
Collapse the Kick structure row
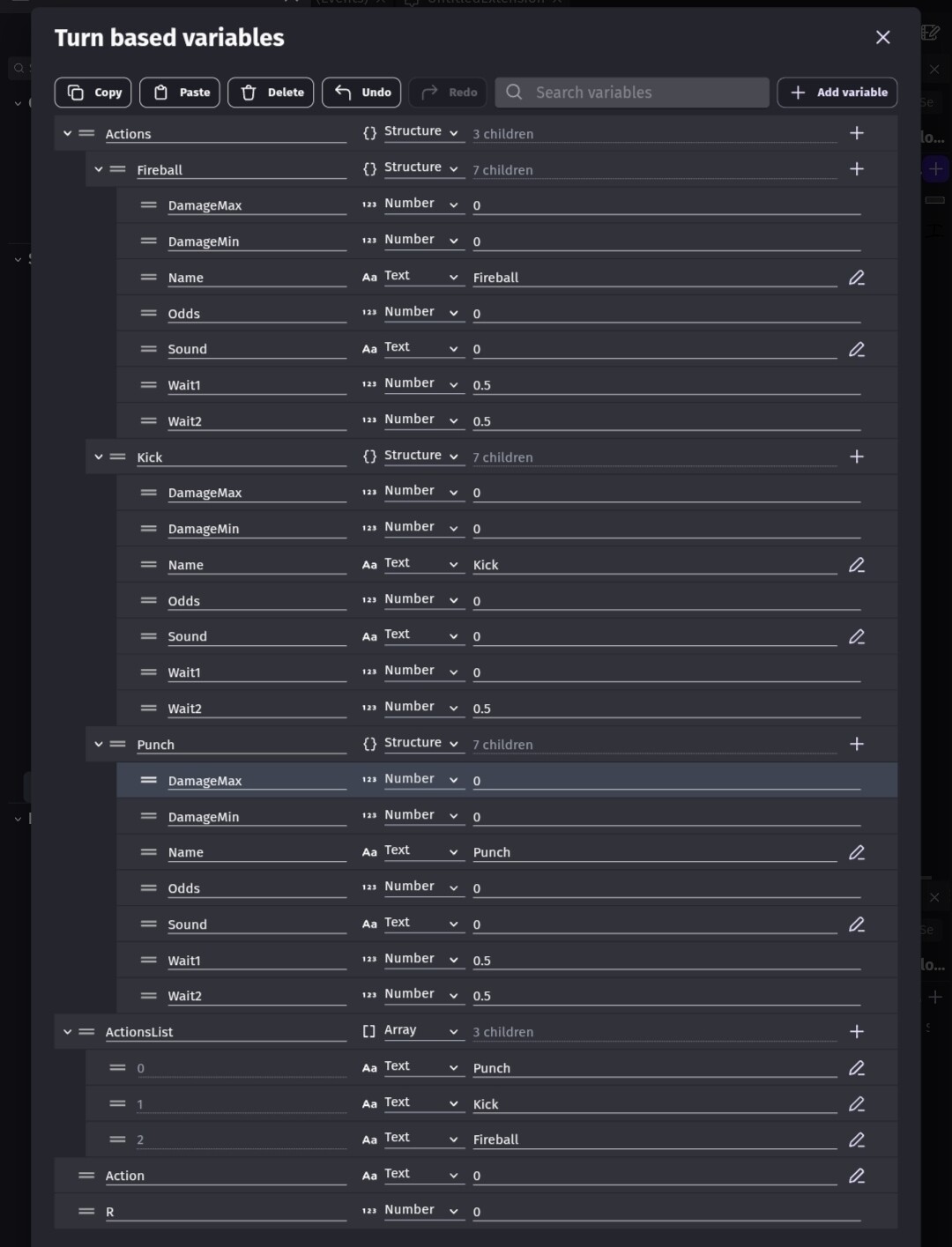tap(99, 457)
